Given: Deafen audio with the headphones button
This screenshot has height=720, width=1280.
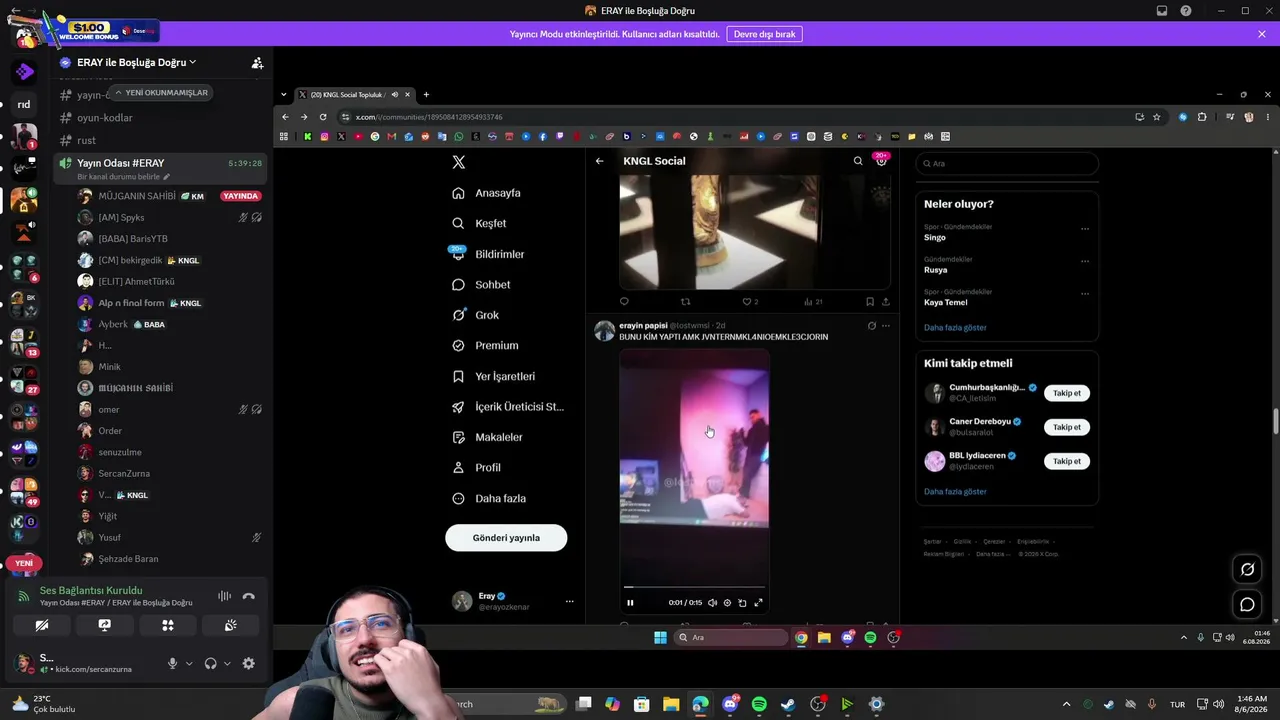Looking at the screenshot, I should point(210,663).
